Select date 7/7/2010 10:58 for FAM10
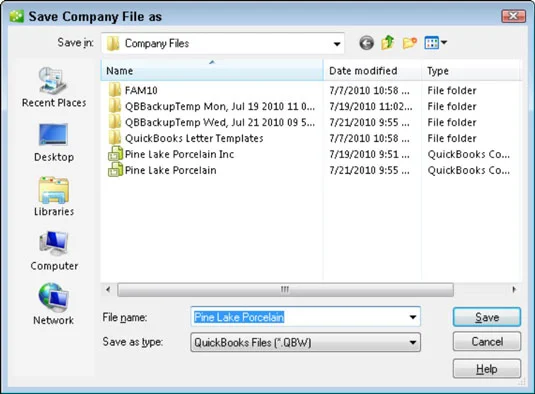535x394 pixels. click(369, 90)
